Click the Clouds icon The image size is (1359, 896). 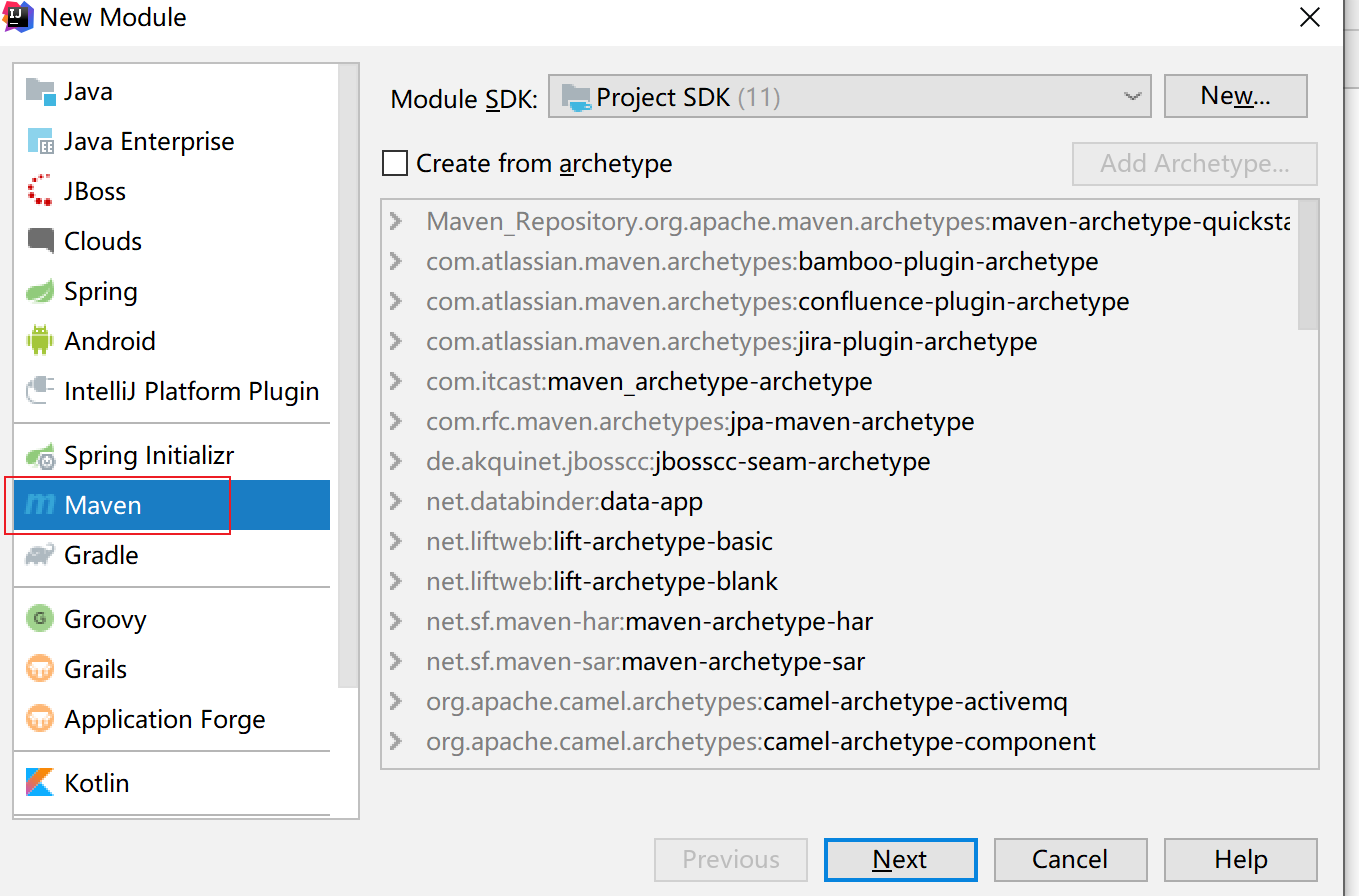40,241
